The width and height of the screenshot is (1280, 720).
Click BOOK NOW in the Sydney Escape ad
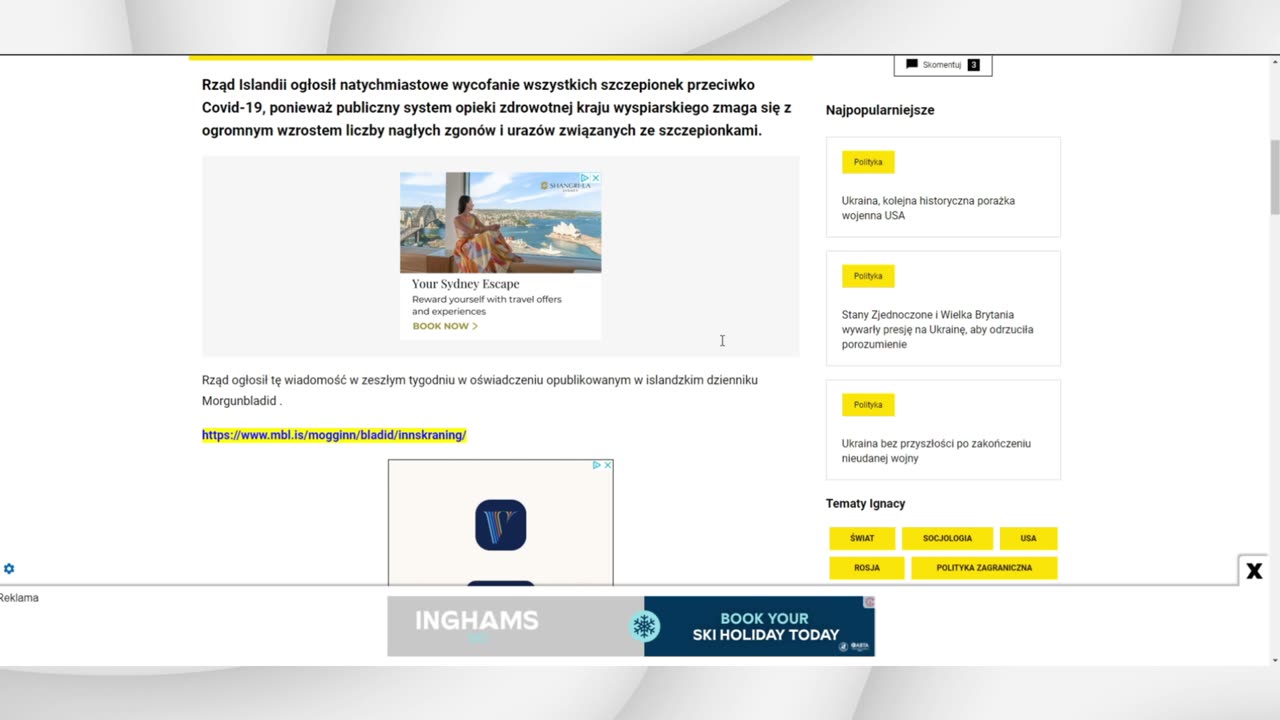click(445, 326)
